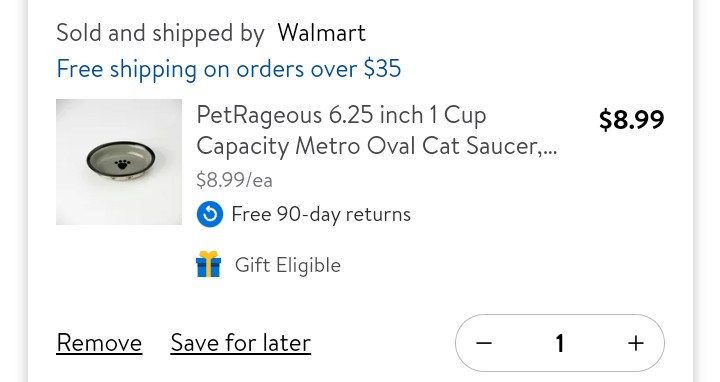This screenshot has height=382, width=720.
Task: Click the bold $8.99 item total
Action: point(631,119)
